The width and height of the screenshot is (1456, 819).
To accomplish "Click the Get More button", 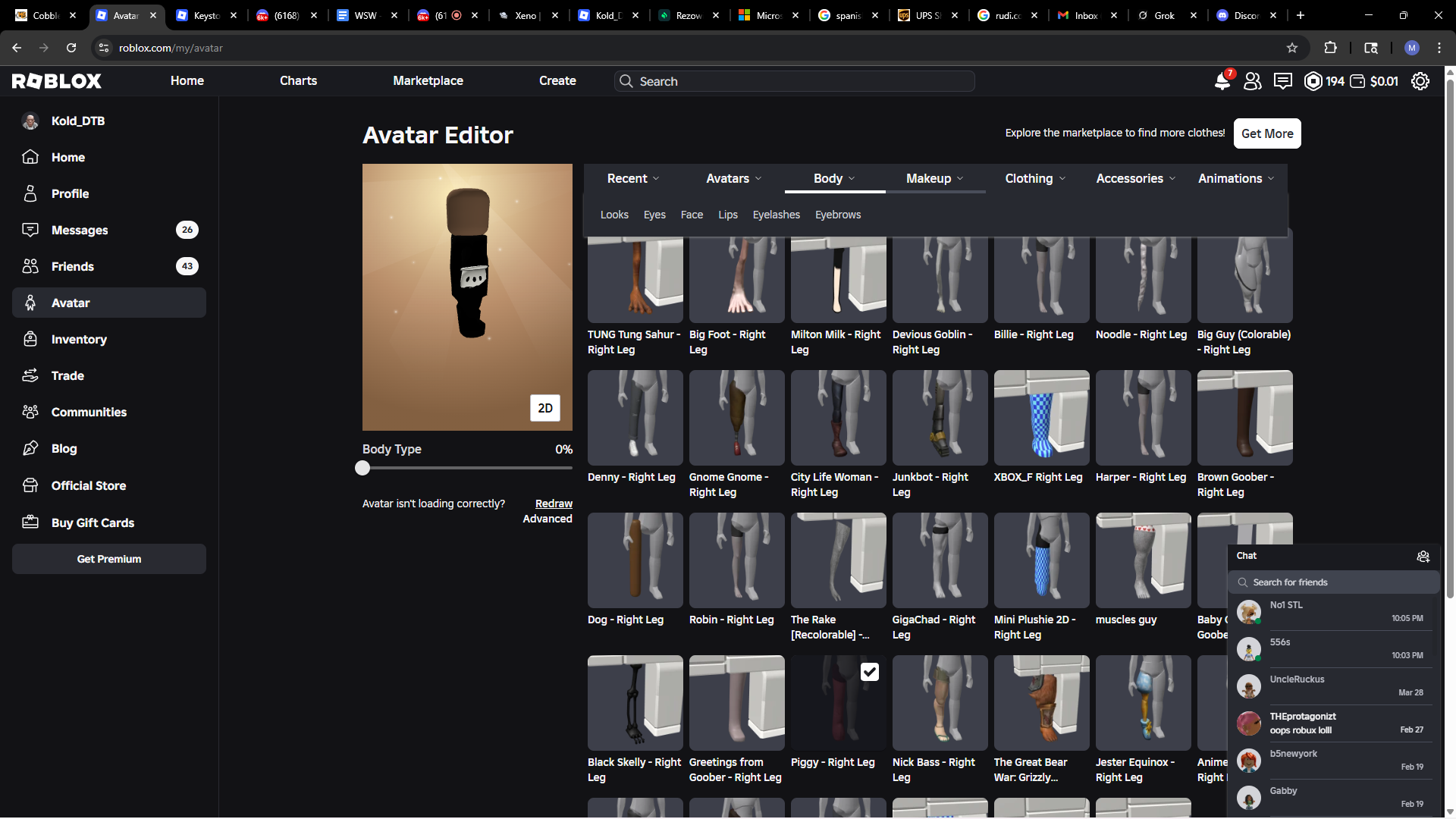I will [x=1267, y=133].
